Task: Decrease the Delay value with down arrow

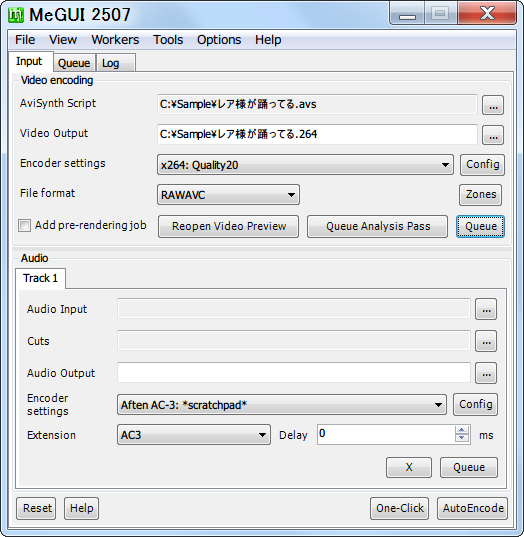Action: (x=462, y=438)
